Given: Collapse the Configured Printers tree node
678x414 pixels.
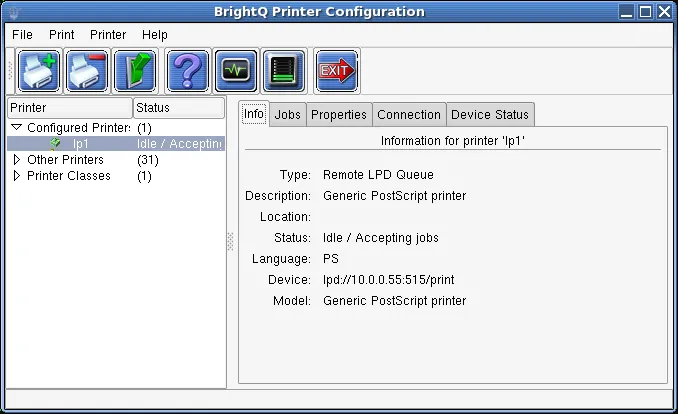Looking at the screenshot, I should tap(16, 127).
